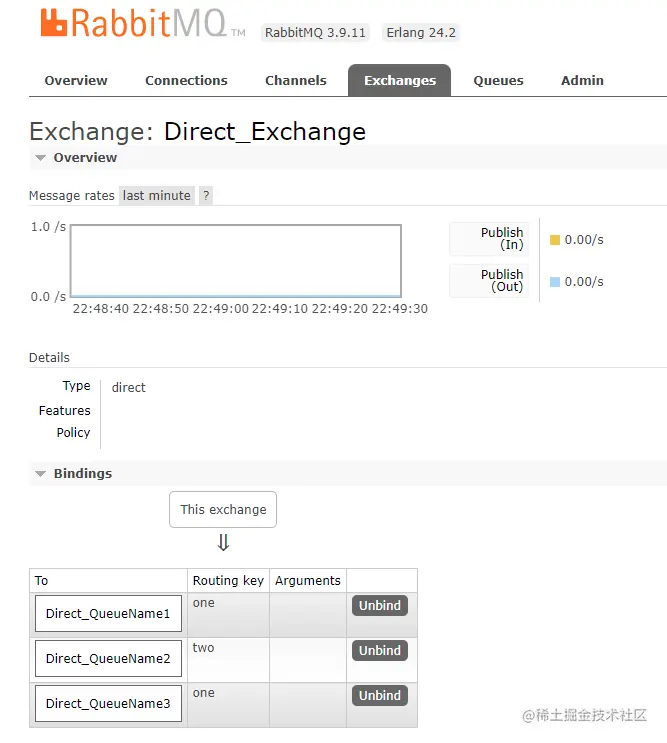
Task: Click the message rates chart area
Action: click(236, 261)
